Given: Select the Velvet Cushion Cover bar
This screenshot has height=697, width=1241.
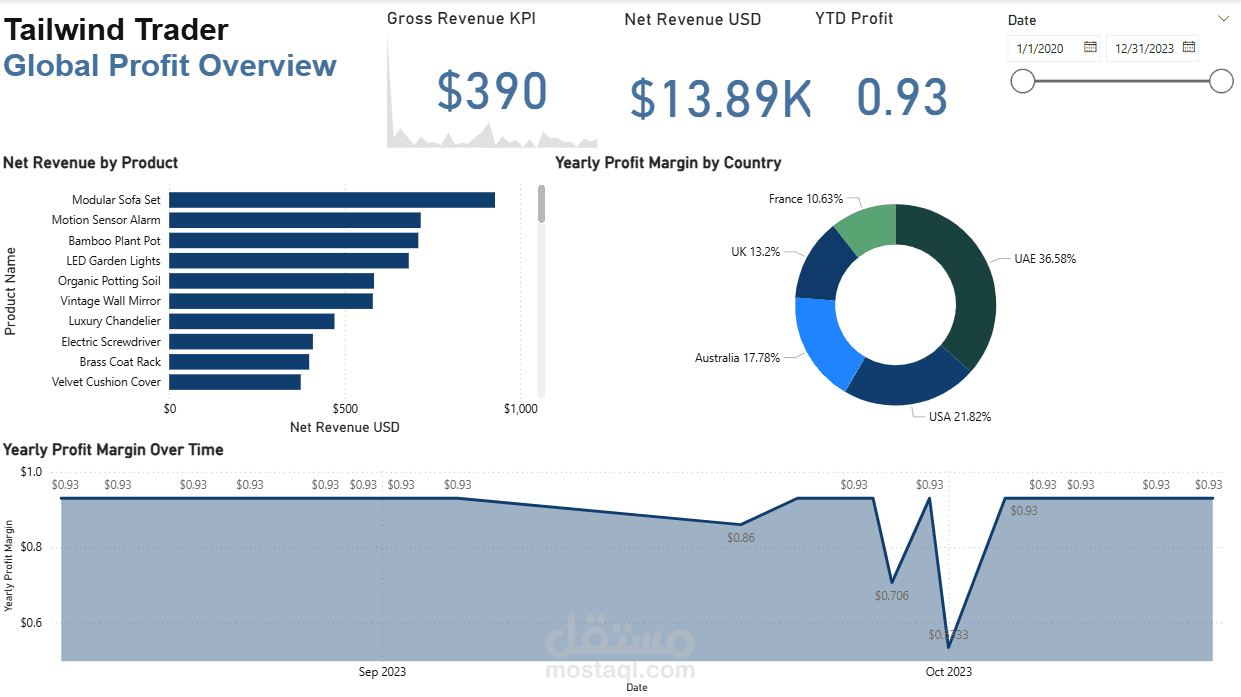Looking at the screenshot, I should 235,381.
